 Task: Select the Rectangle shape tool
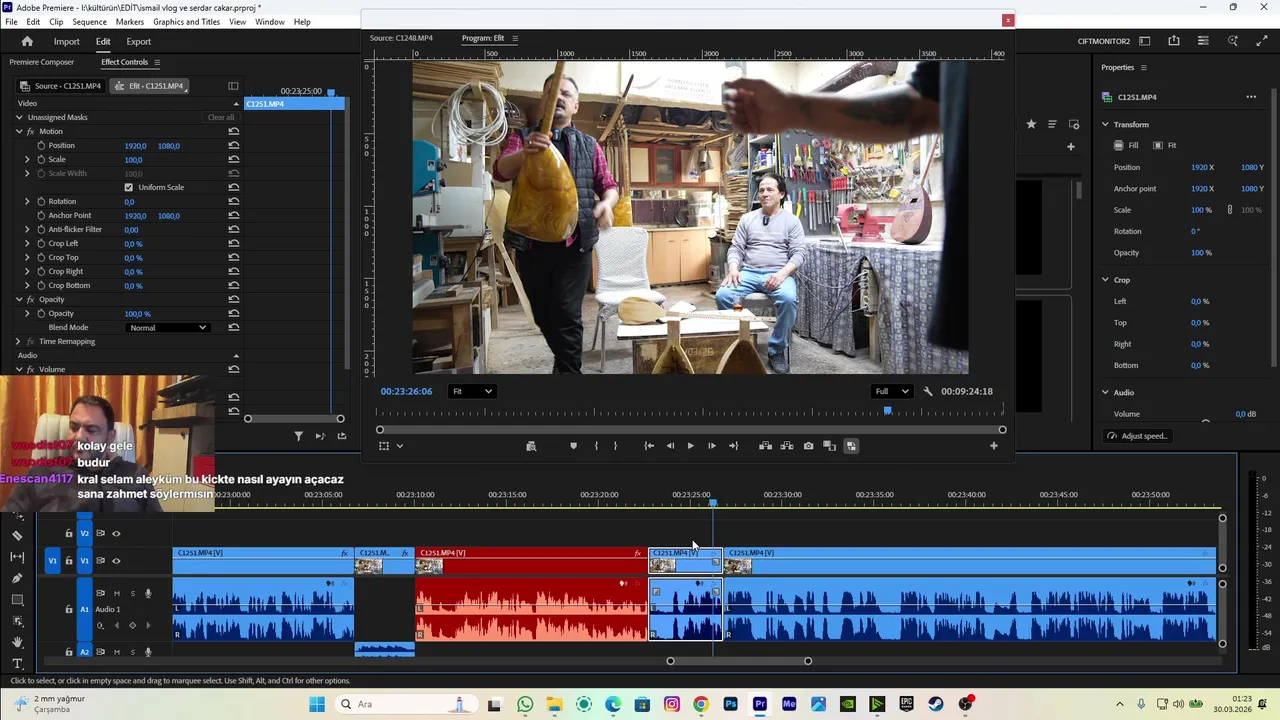pyautogui.click(x=17, y=600)
